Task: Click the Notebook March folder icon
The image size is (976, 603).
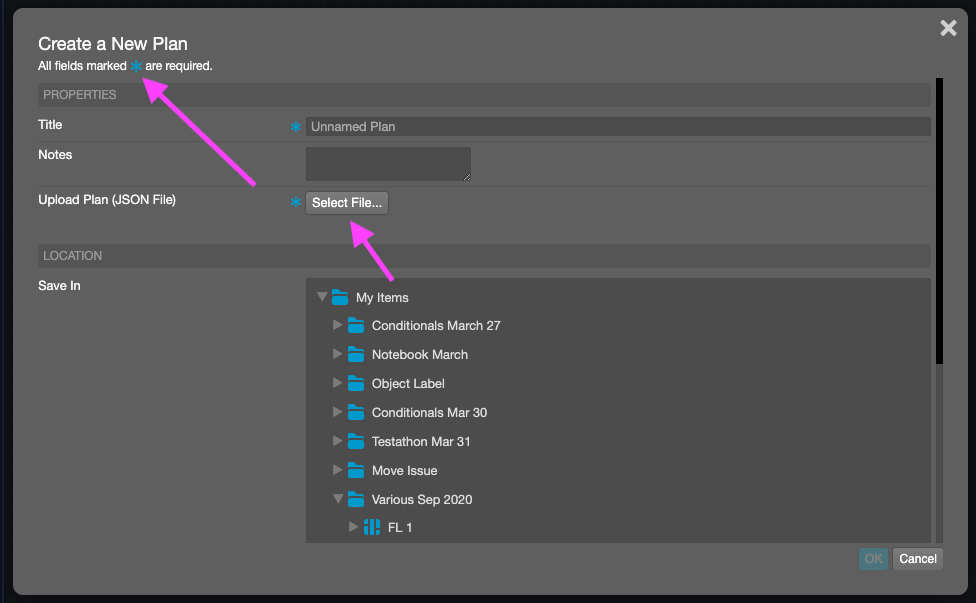Action: coord(357,354)
